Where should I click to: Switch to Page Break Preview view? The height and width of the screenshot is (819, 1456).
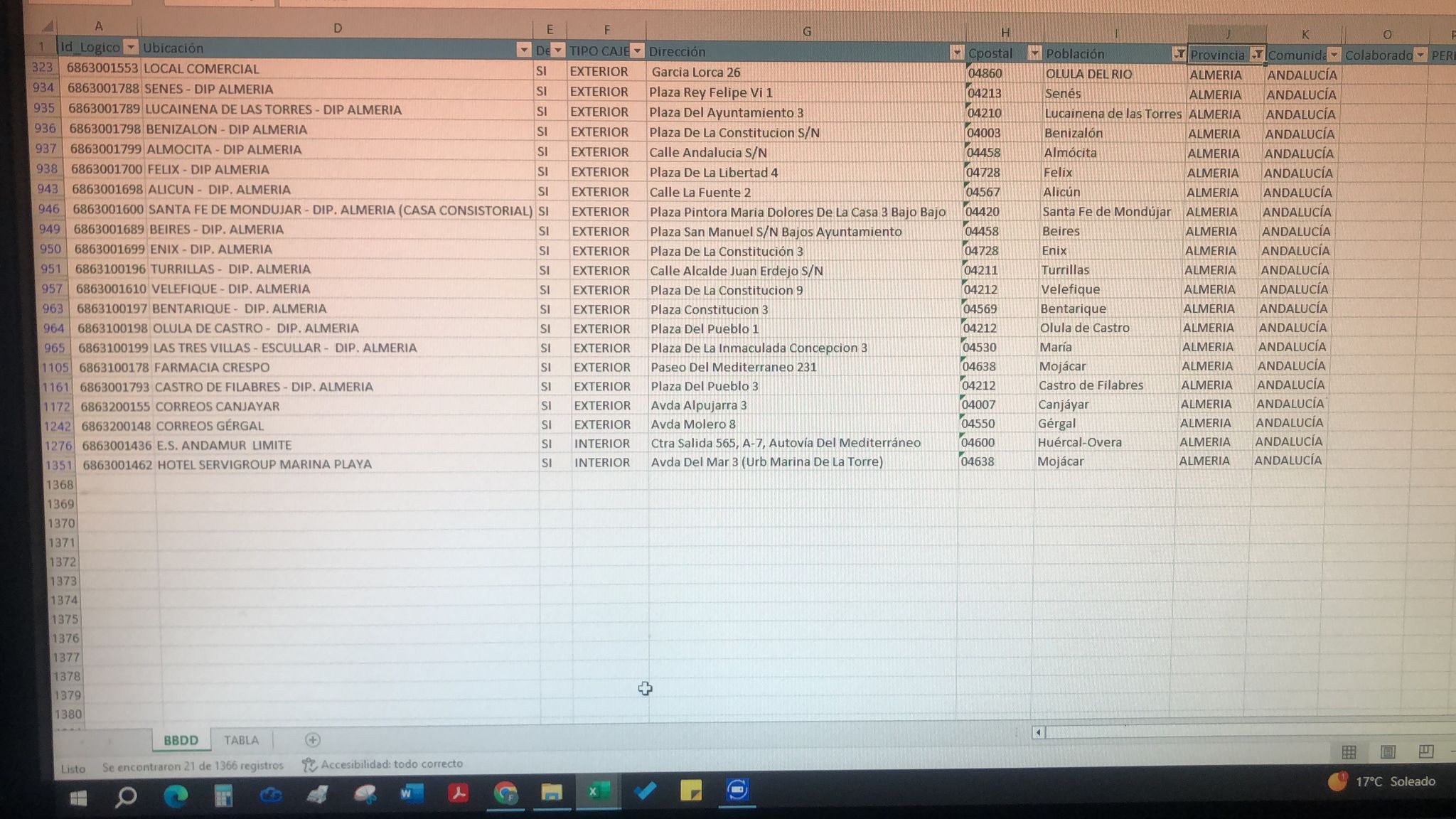tap(1425, 751)
